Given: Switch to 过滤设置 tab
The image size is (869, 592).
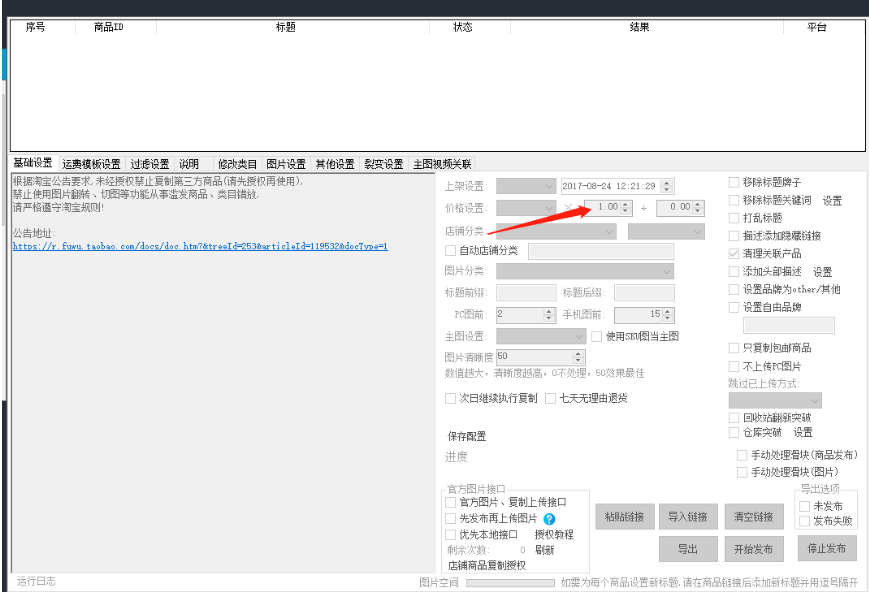Looking at the screenshot, I should [x=150, y=164].
